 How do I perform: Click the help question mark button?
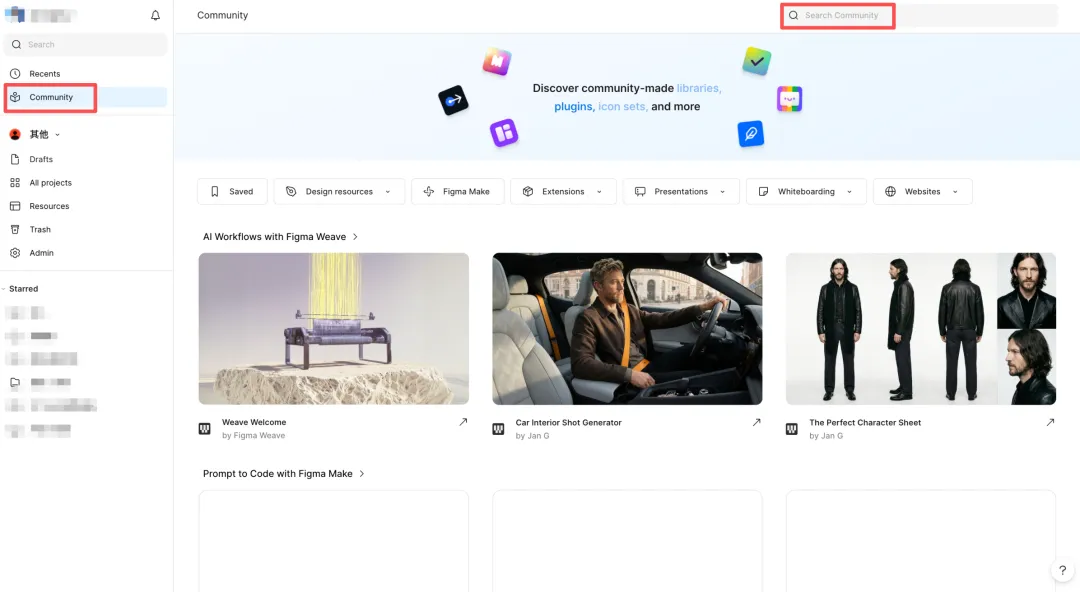coord(1063,570)
